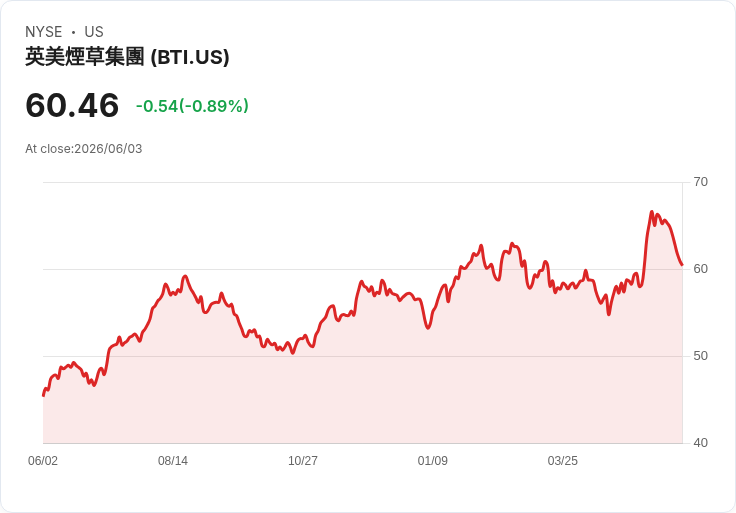Click the -0.54(-0.89%) change value

[192, 106]
